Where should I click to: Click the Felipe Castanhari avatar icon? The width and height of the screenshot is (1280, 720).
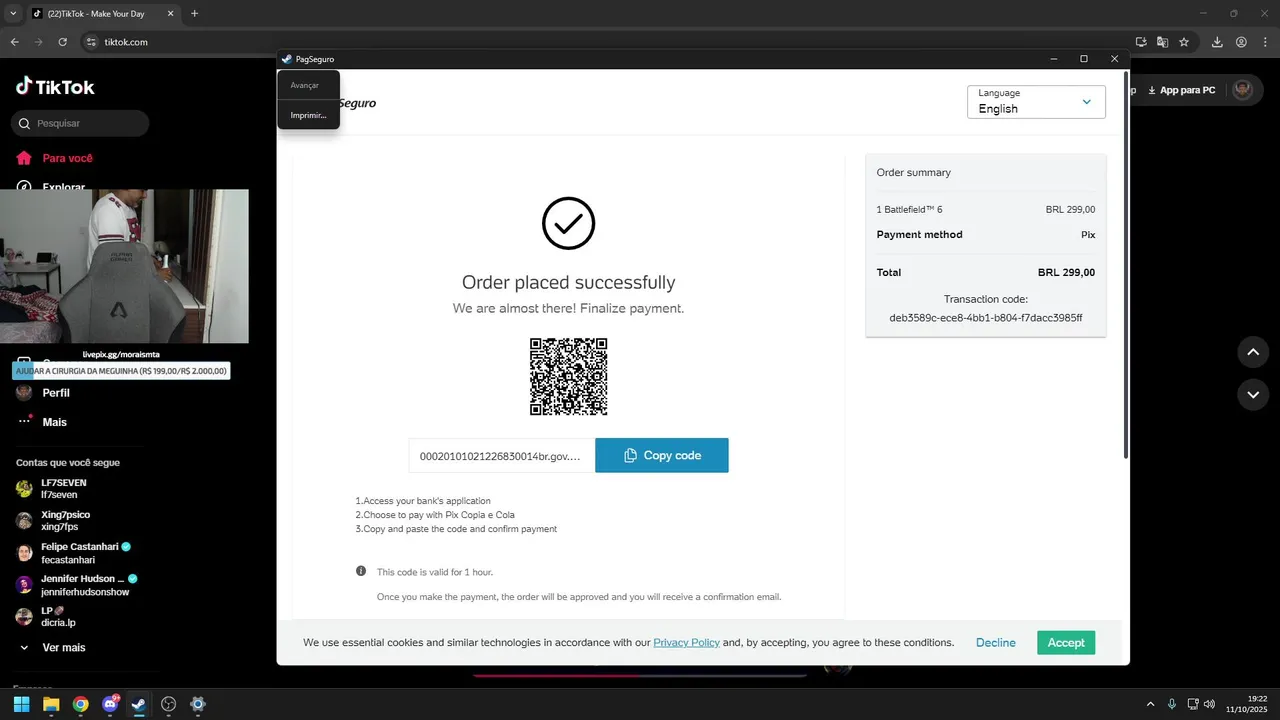pyautogui.click(x=24, y=553)
